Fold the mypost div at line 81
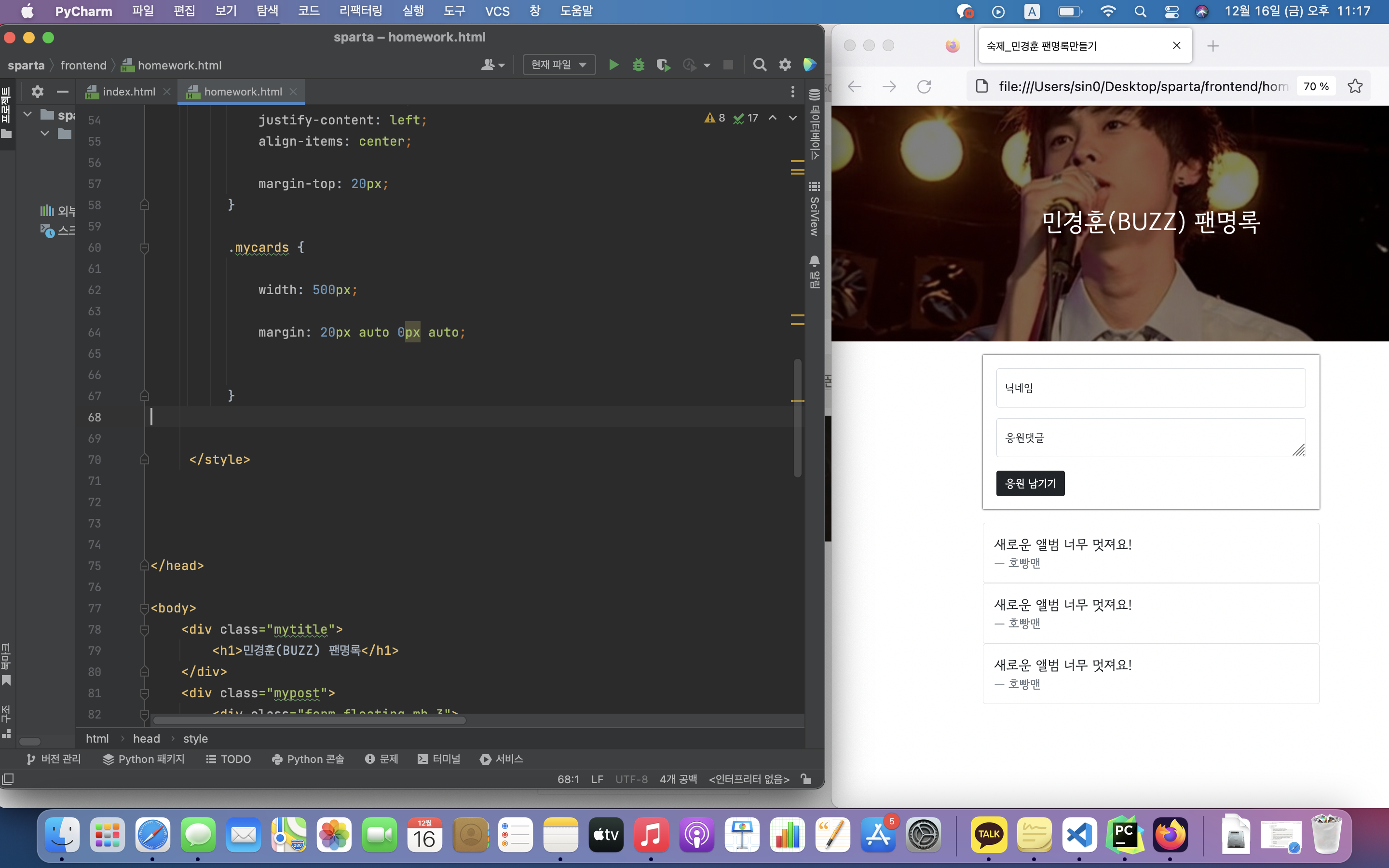Image resolution: width=1389 pixels, height=868 pixels. [145, 693]
